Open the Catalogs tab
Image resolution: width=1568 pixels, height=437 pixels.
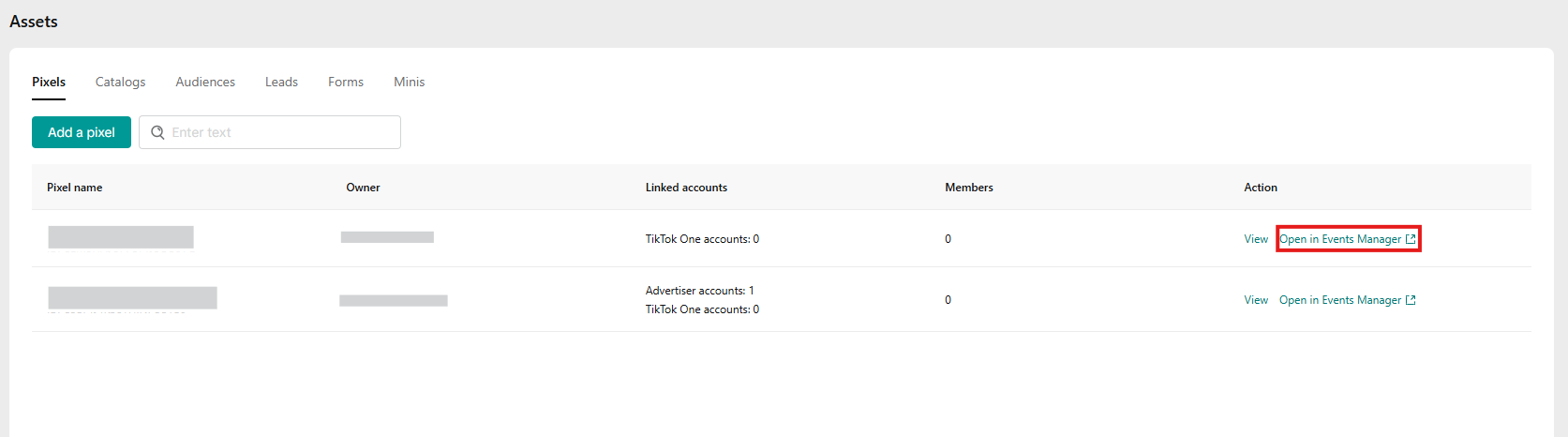coord(120,83)
